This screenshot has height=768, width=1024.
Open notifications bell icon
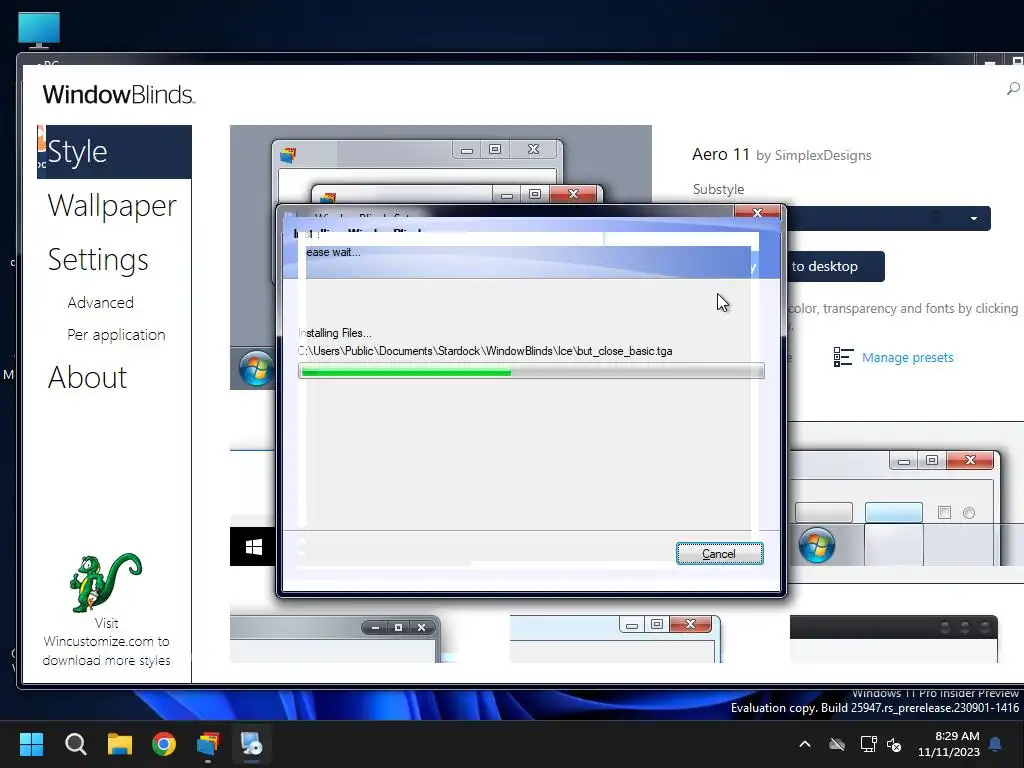(996, 744)
